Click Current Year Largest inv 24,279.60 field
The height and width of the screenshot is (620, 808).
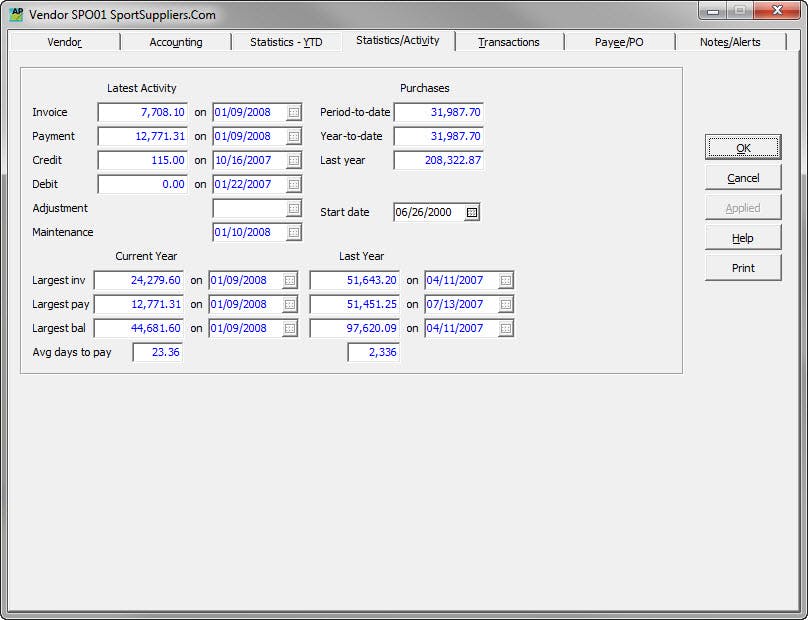point(139,280)
